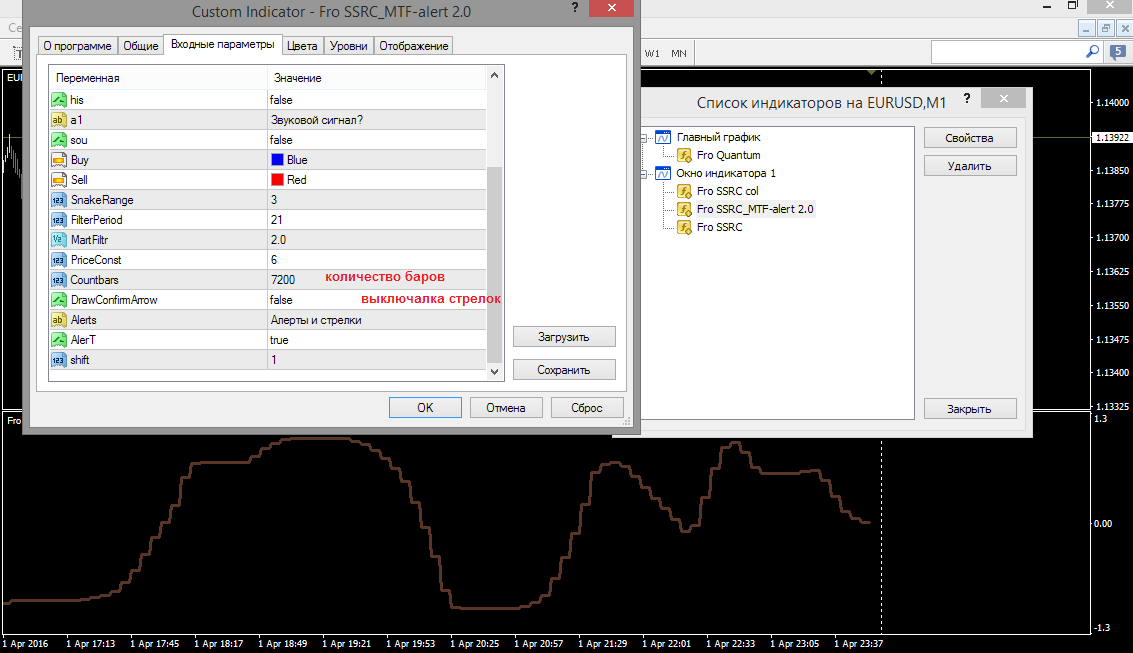The height and width of the screenshot is (653, 1133).
Task: Click the 'Отмена' button
Action: coord(505,407)
